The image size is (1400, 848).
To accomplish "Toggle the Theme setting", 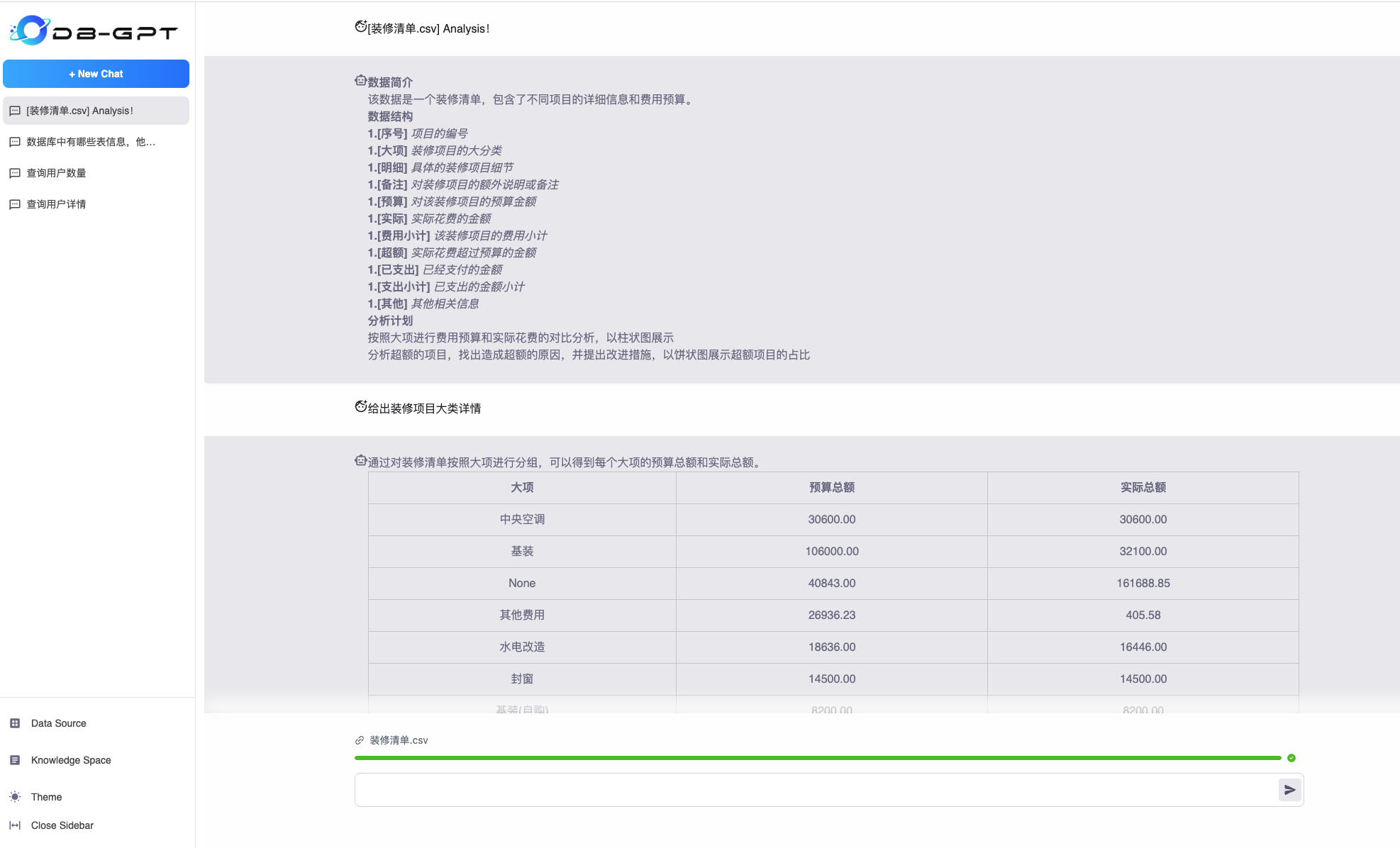I will (46, 797).
